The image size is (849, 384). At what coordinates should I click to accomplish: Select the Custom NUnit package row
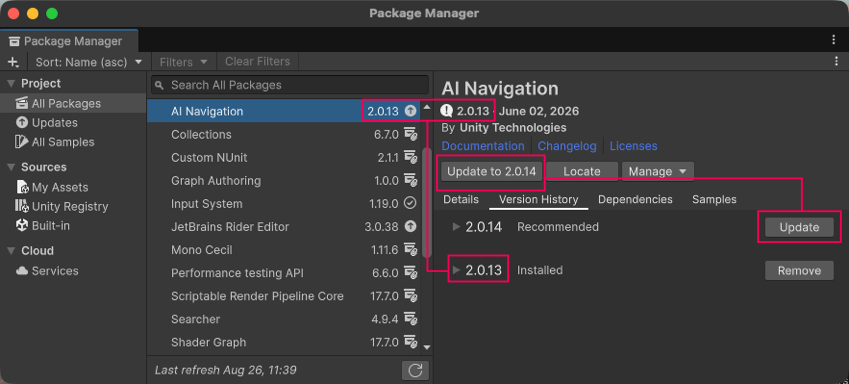[283, 158]
